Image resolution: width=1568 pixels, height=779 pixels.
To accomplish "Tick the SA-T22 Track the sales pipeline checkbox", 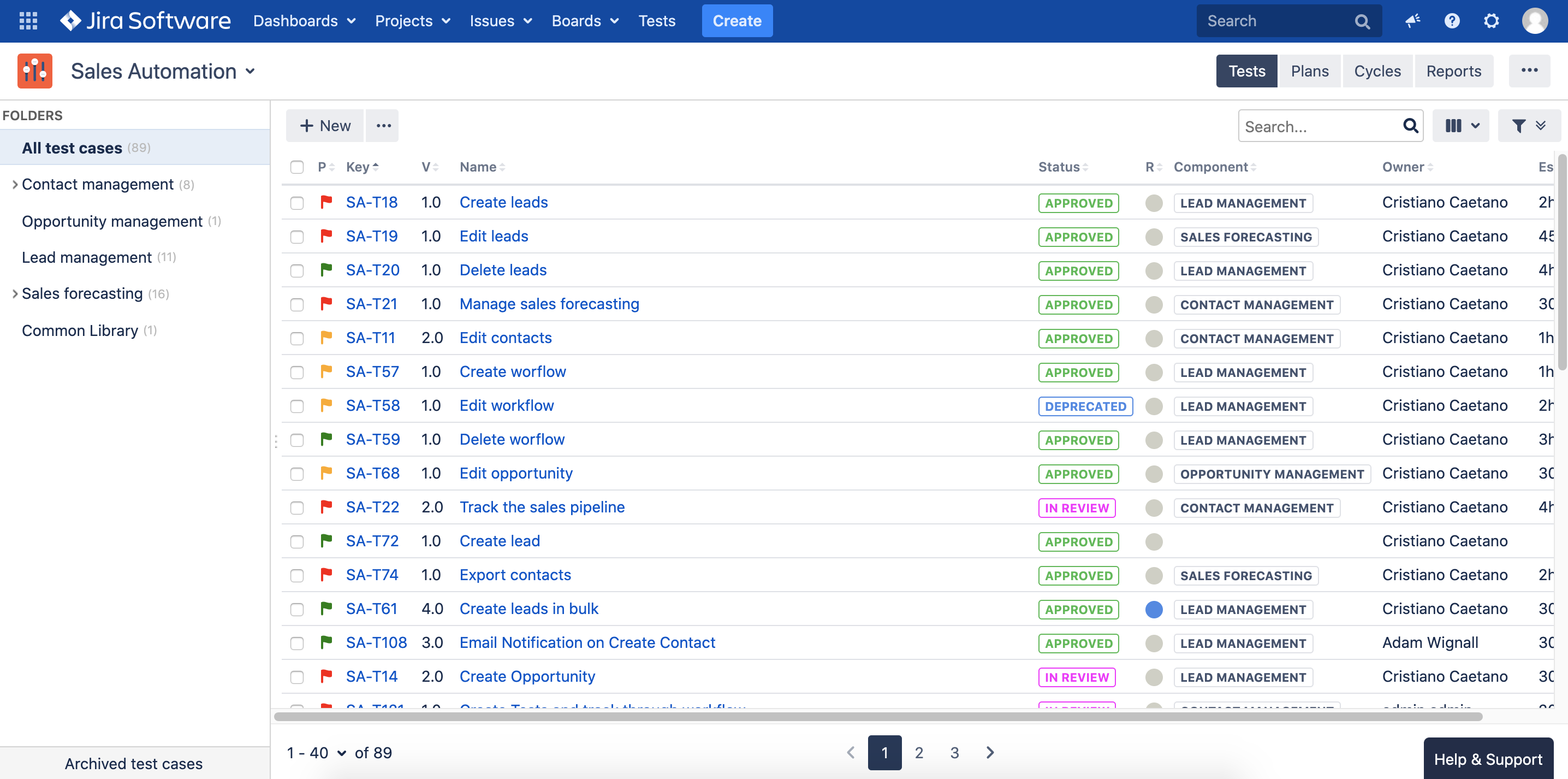I will click(x=296, y=507).
